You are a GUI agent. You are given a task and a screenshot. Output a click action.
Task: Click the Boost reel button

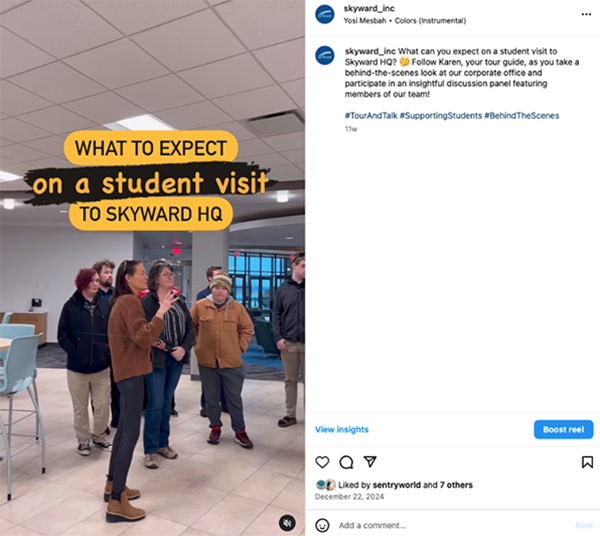(563, 429)
